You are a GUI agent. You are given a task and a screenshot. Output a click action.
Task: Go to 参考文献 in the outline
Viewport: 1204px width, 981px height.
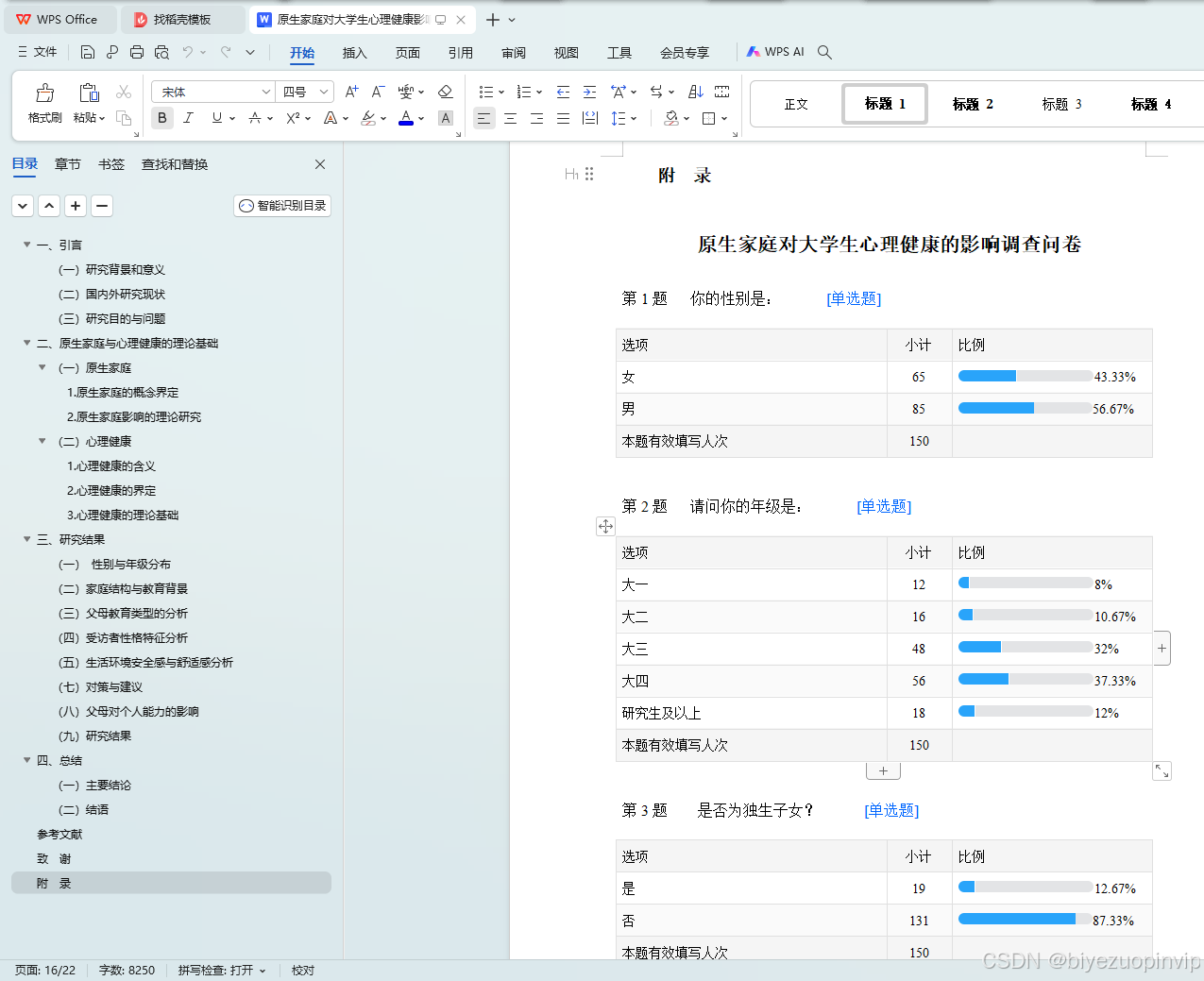click(59, 834)
